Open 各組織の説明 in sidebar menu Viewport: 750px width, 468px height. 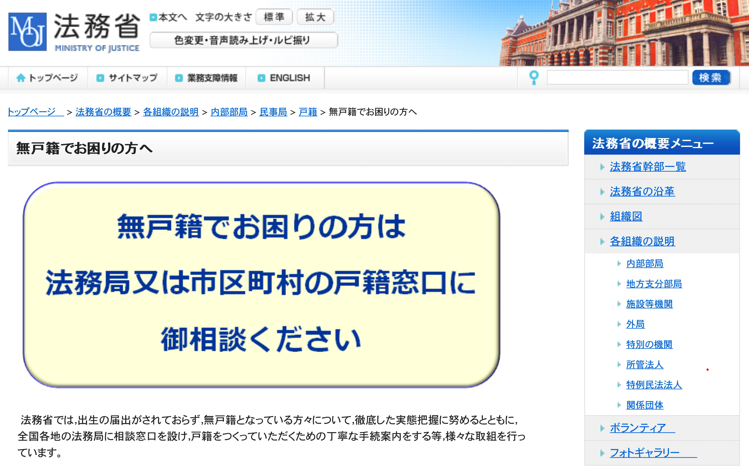click(642, 241)
